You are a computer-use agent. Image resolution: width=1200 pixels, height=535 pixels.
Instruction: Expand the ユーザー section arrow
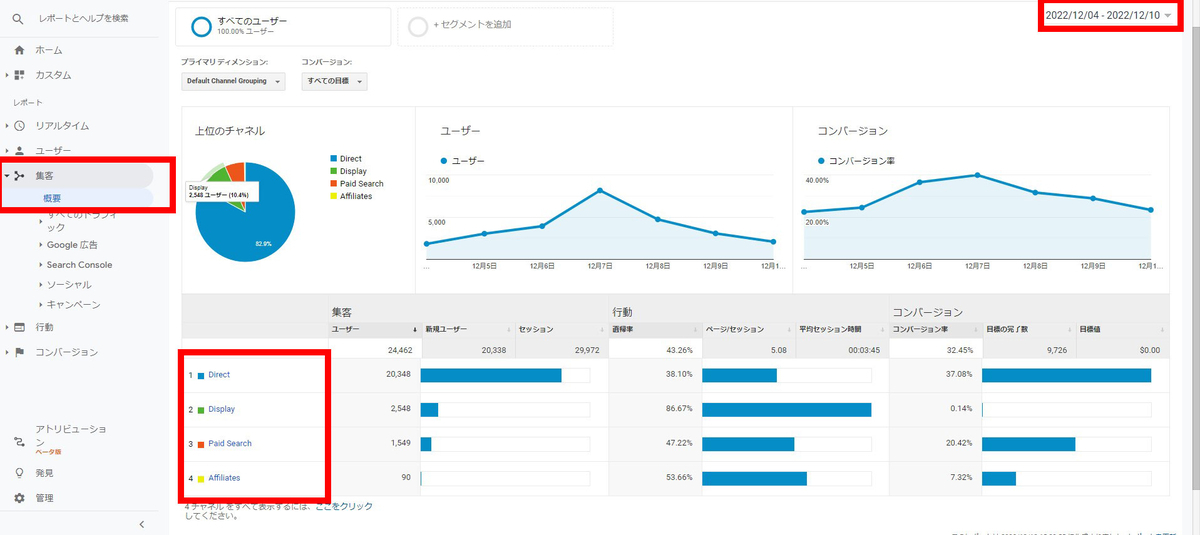tap(6, 151)
